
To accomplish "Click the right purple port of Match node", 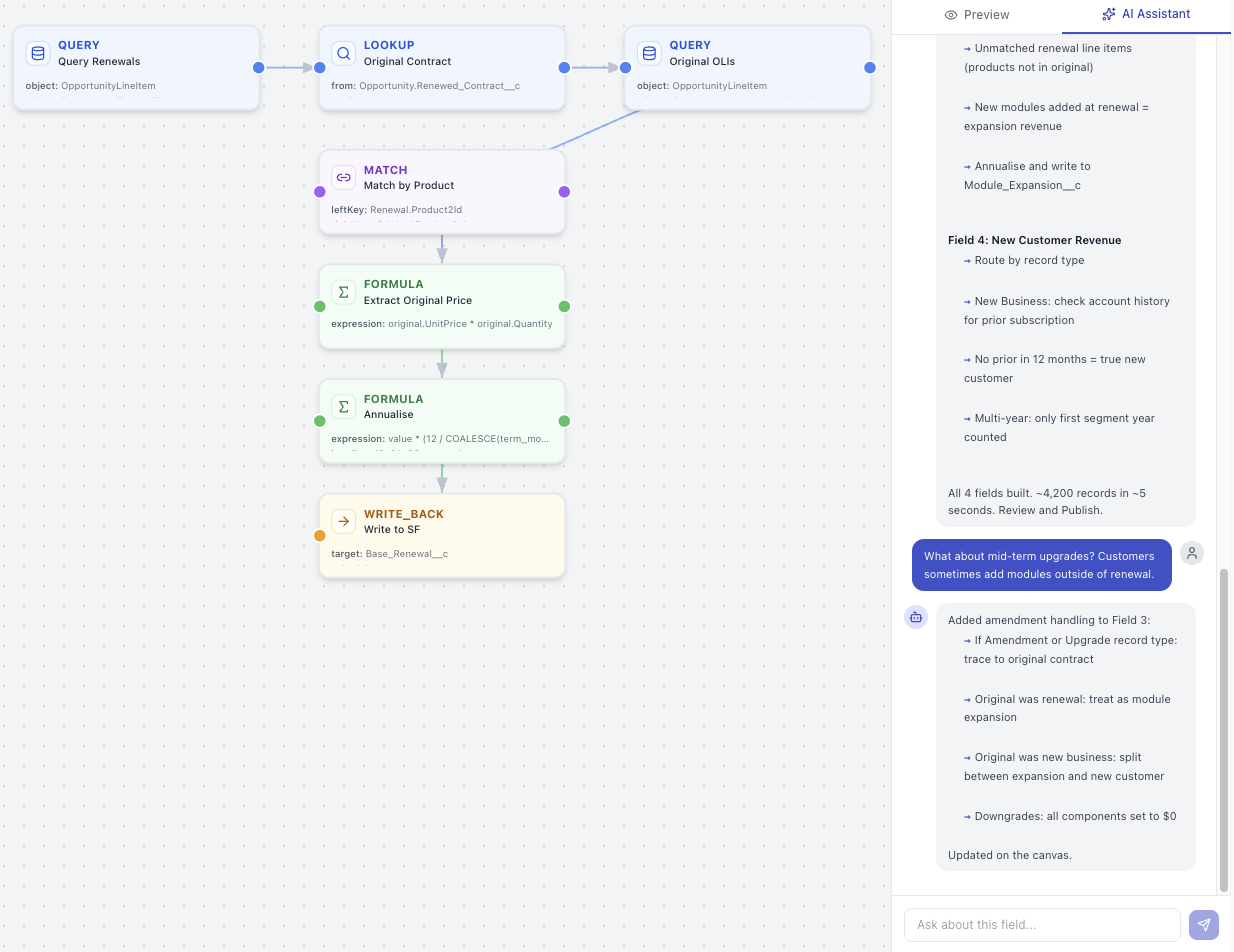I will (x=564, y=192).
